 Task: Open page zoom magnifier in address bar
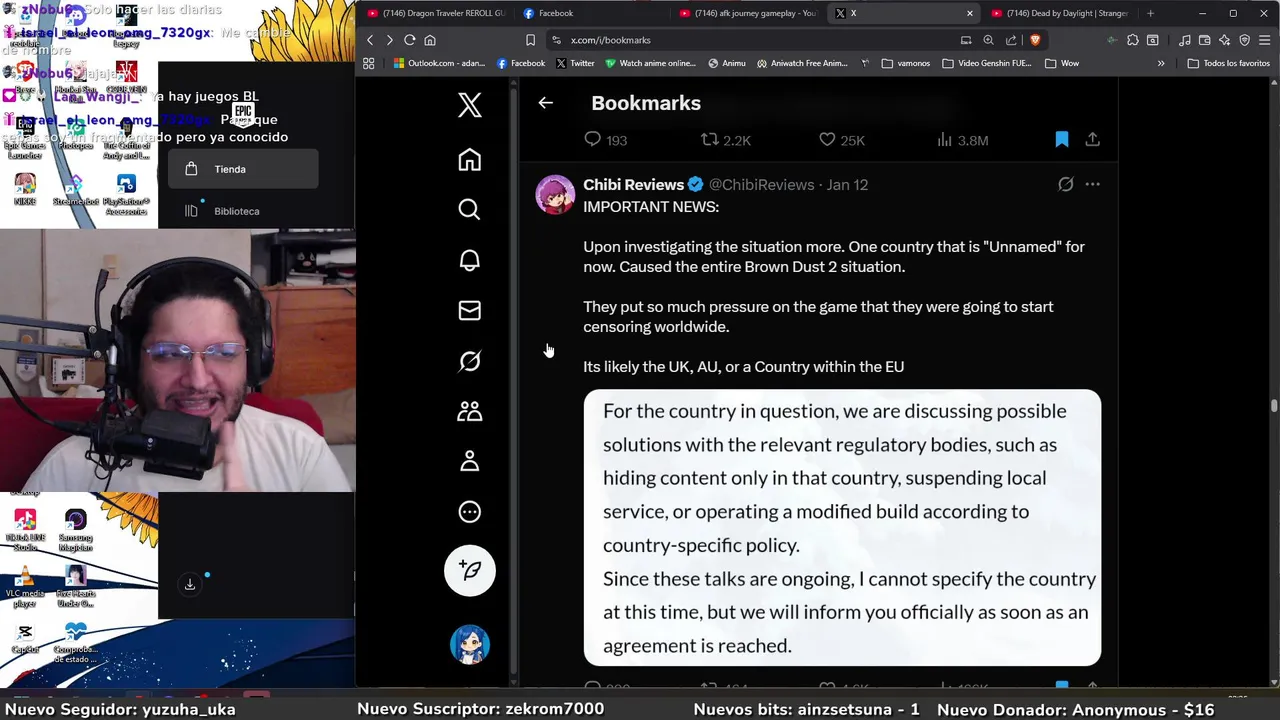988,40
